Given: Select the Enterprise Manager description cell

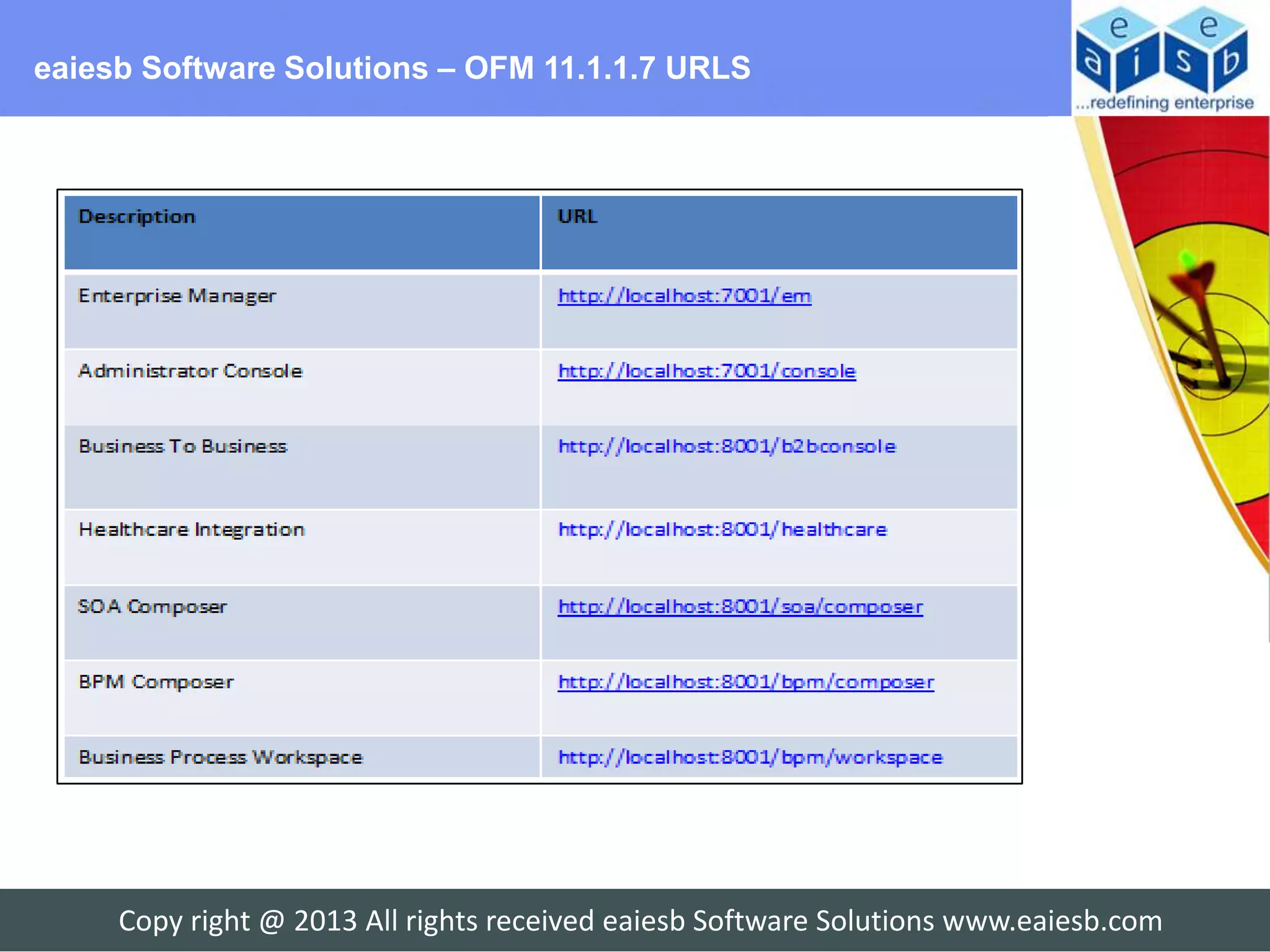Looking at the screenshot, I should pyautogui.click(x=302, y=311).
